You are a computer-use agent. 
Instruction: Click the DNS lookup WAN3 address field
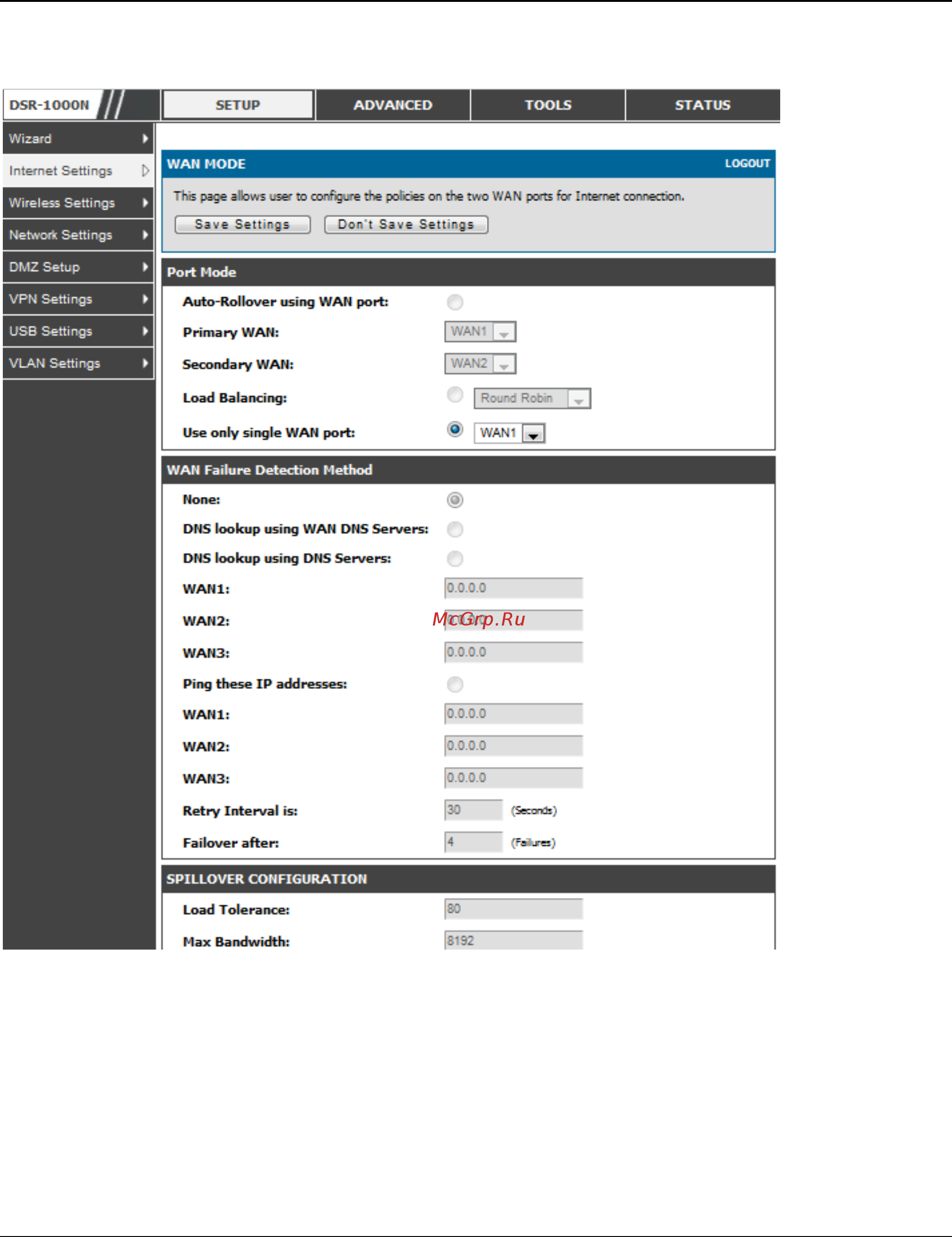[514, 652]
